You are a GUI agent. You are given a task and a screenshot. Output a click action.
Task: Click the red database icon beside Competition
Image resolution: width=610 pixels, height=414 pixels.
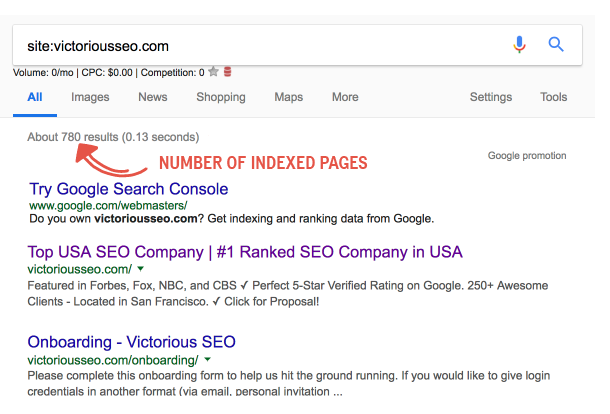227,72
